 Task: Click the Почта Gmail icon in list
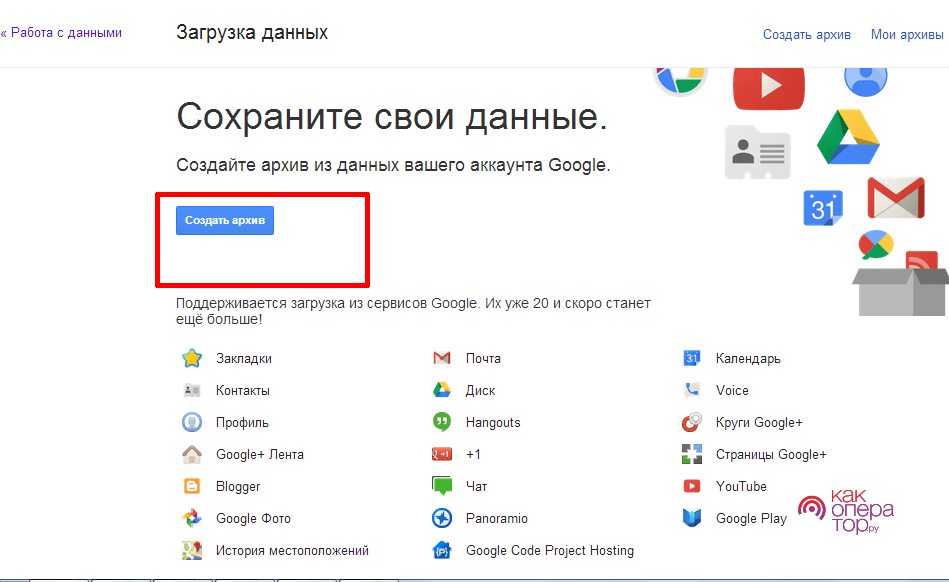(x=442, y=358)
